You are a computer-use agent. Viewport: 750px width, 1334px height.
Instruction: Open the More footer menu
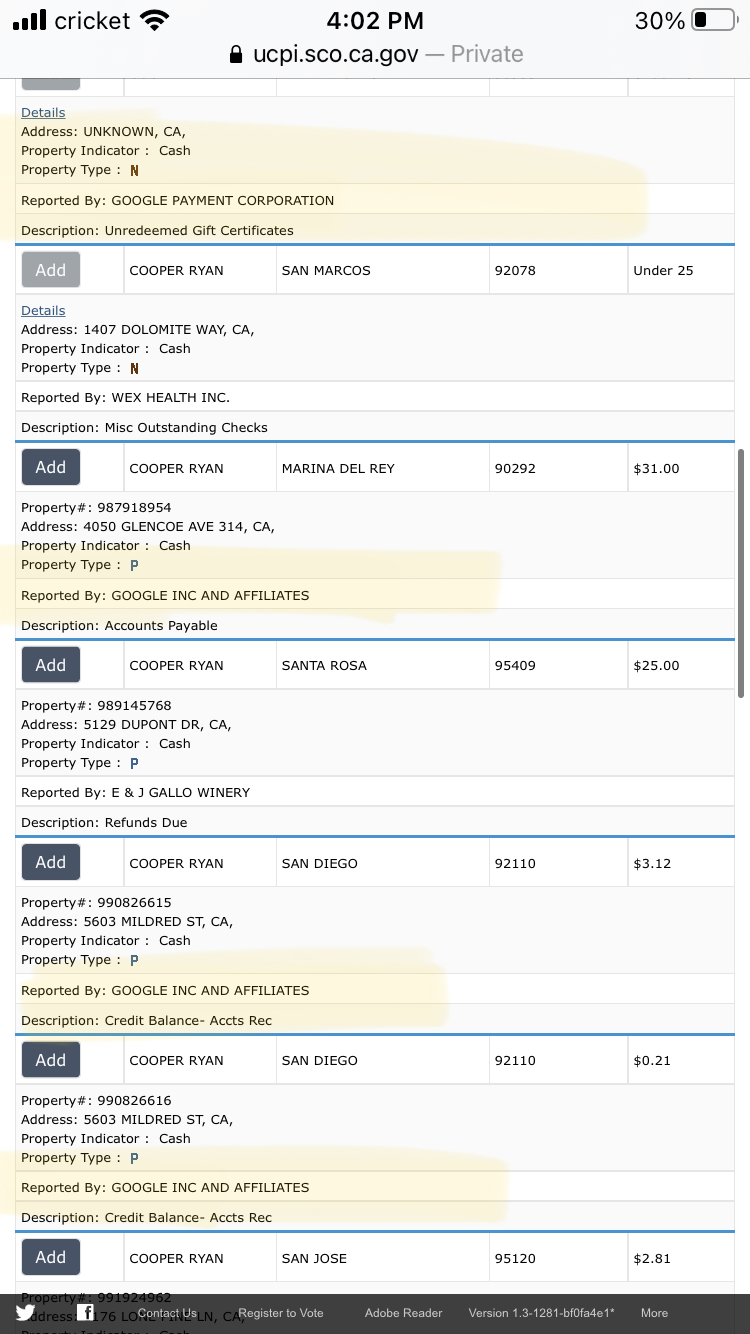(x=654, y=1313)
